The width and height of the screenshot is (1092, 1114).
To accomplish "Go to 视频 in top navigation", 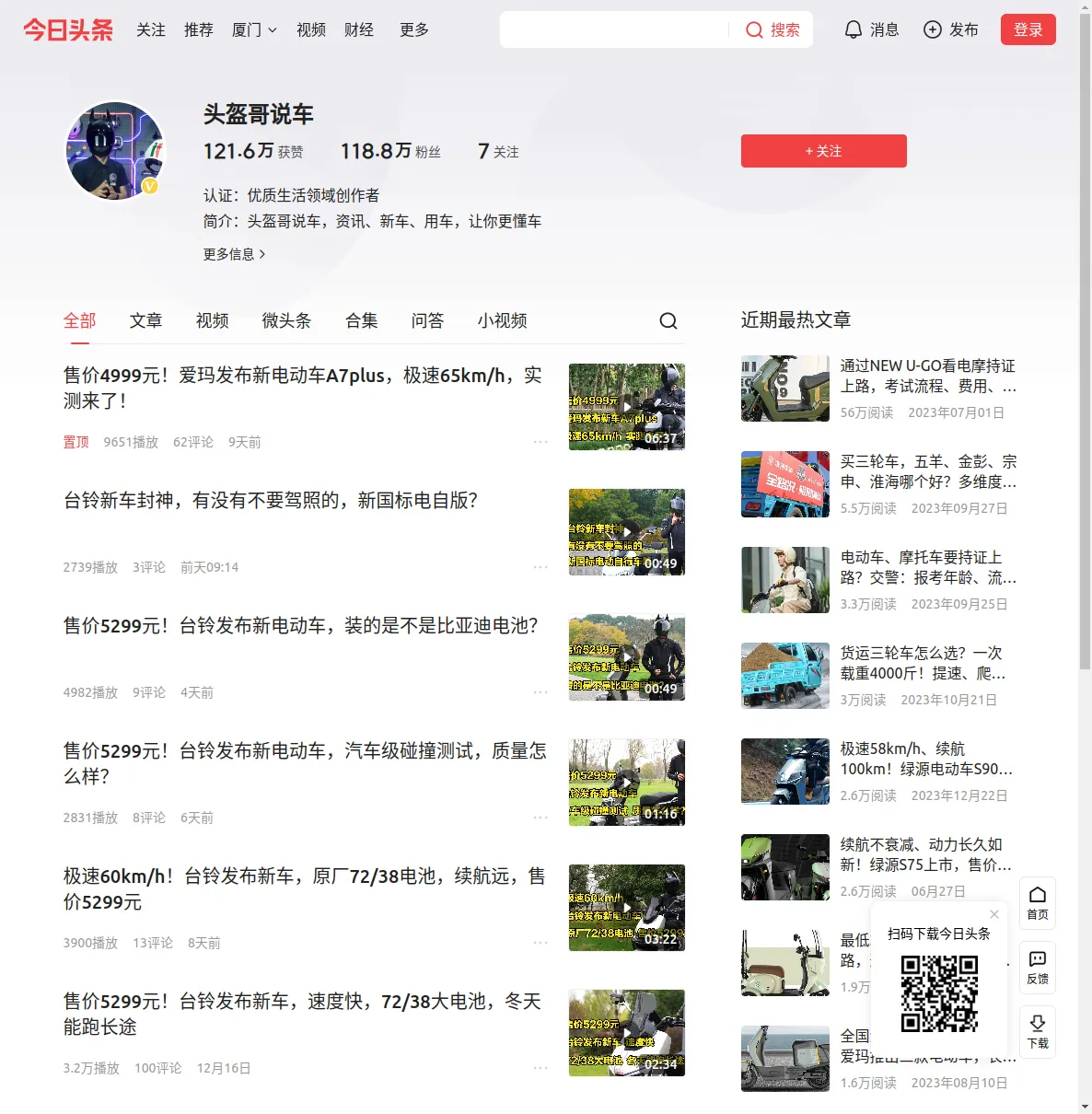I will pos(311,30).
